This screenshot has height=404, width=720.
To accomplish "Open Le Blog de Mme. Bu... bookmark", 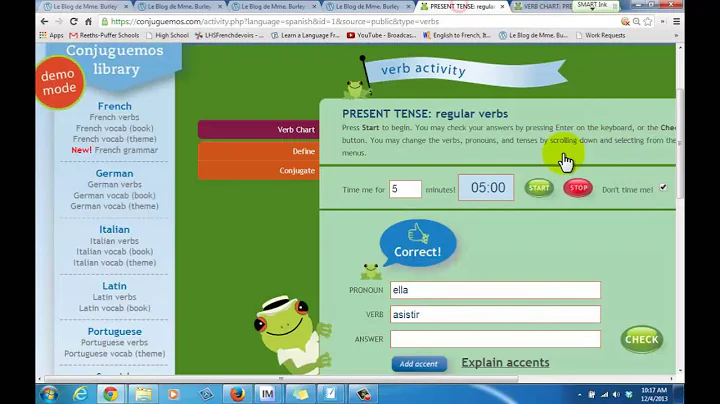I will [534, 35].
